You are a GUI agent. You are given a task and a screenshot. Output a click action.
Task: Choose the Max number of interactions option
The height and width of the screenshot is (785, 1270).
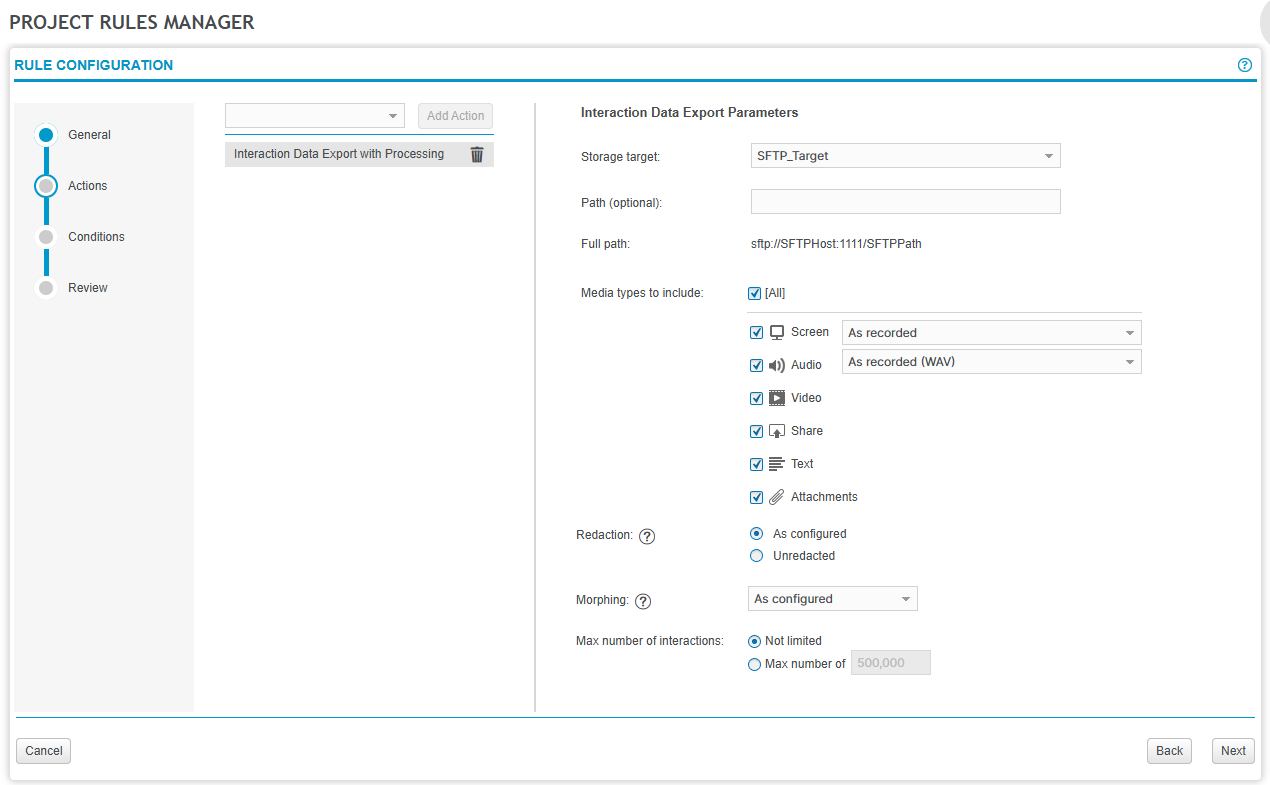coord(754,663)
